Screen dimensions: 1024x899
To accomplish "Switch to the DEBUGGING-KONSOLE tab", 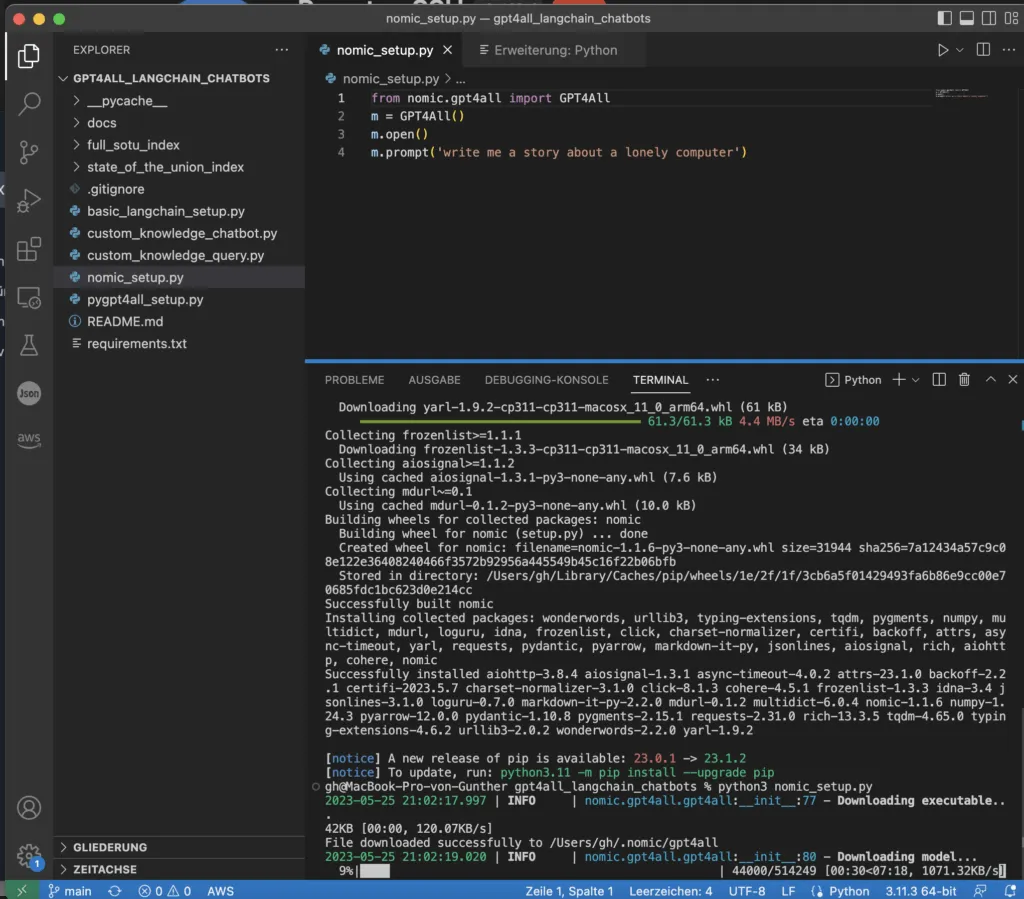I will pyautogui.click(x=547, y=380).
